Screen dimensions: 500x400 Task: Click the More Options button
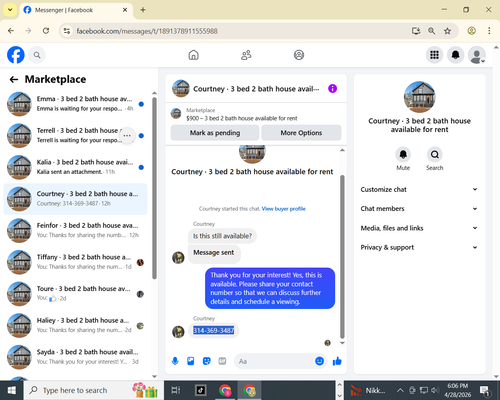[301, 133]
